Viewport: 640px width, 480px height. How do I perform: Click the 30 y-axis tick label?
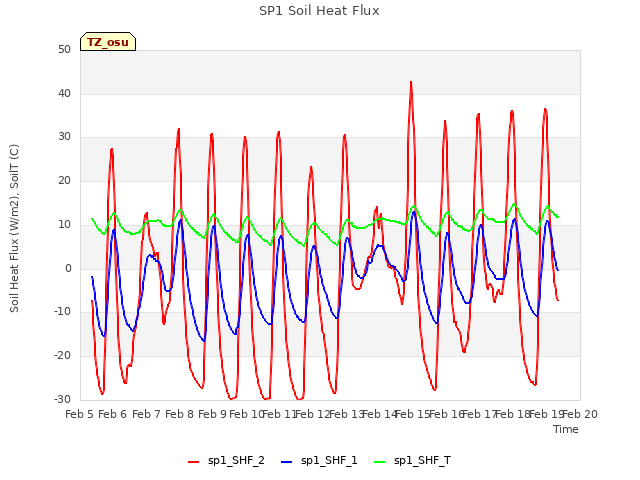(x=64, y=137)
